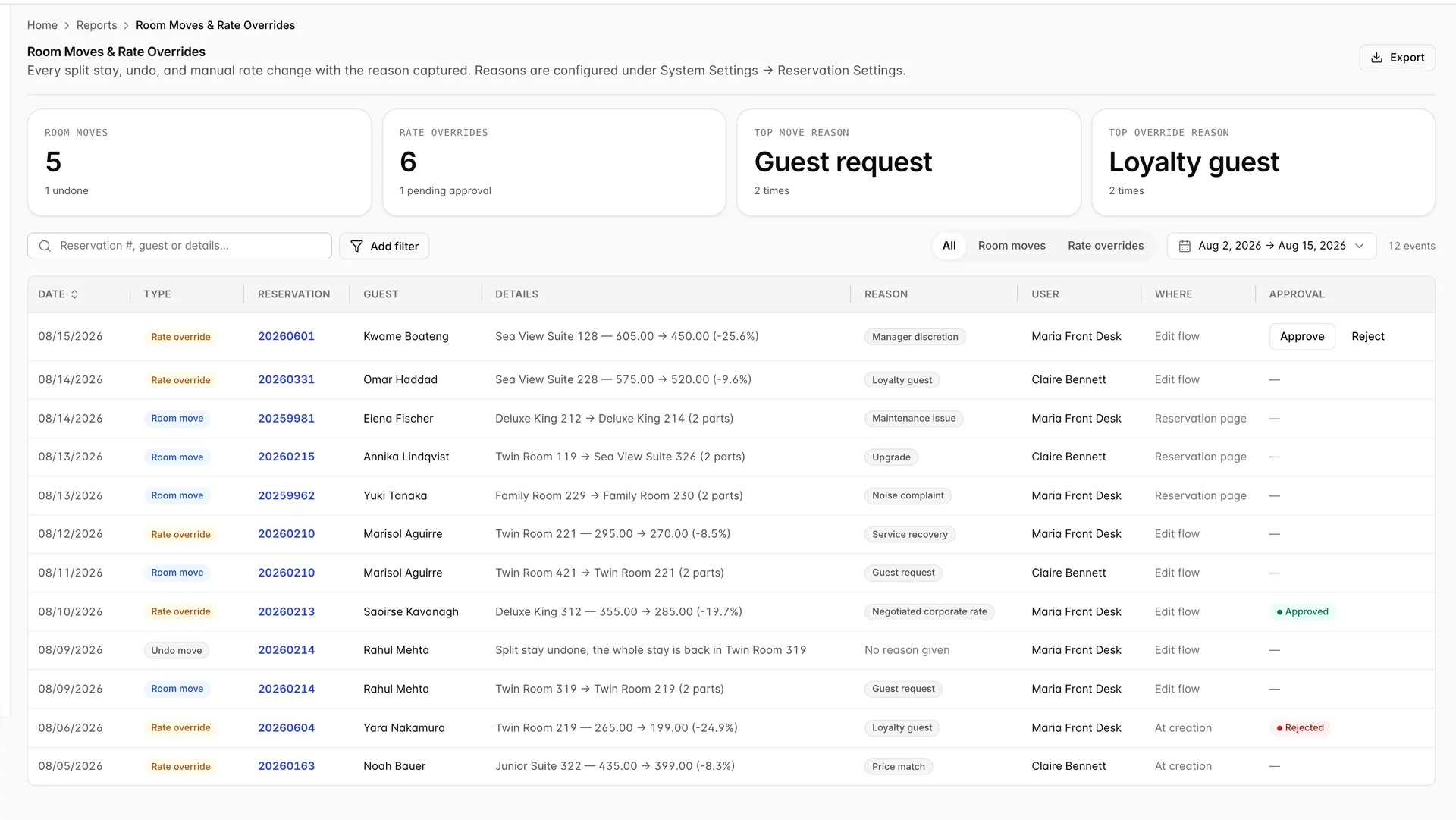Click the Noise complaint reason tag
The height and width of the screenshot is (820, 1456).
(x=908, y=496)
